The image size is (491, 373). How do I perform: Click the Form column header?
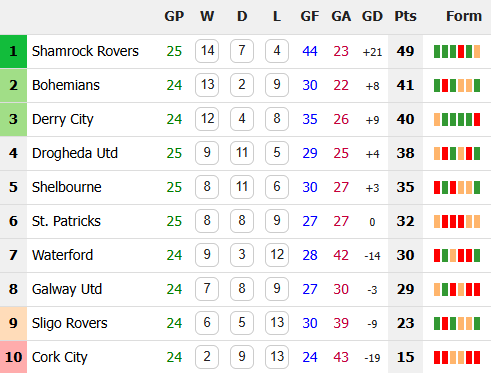click(464, 16)
